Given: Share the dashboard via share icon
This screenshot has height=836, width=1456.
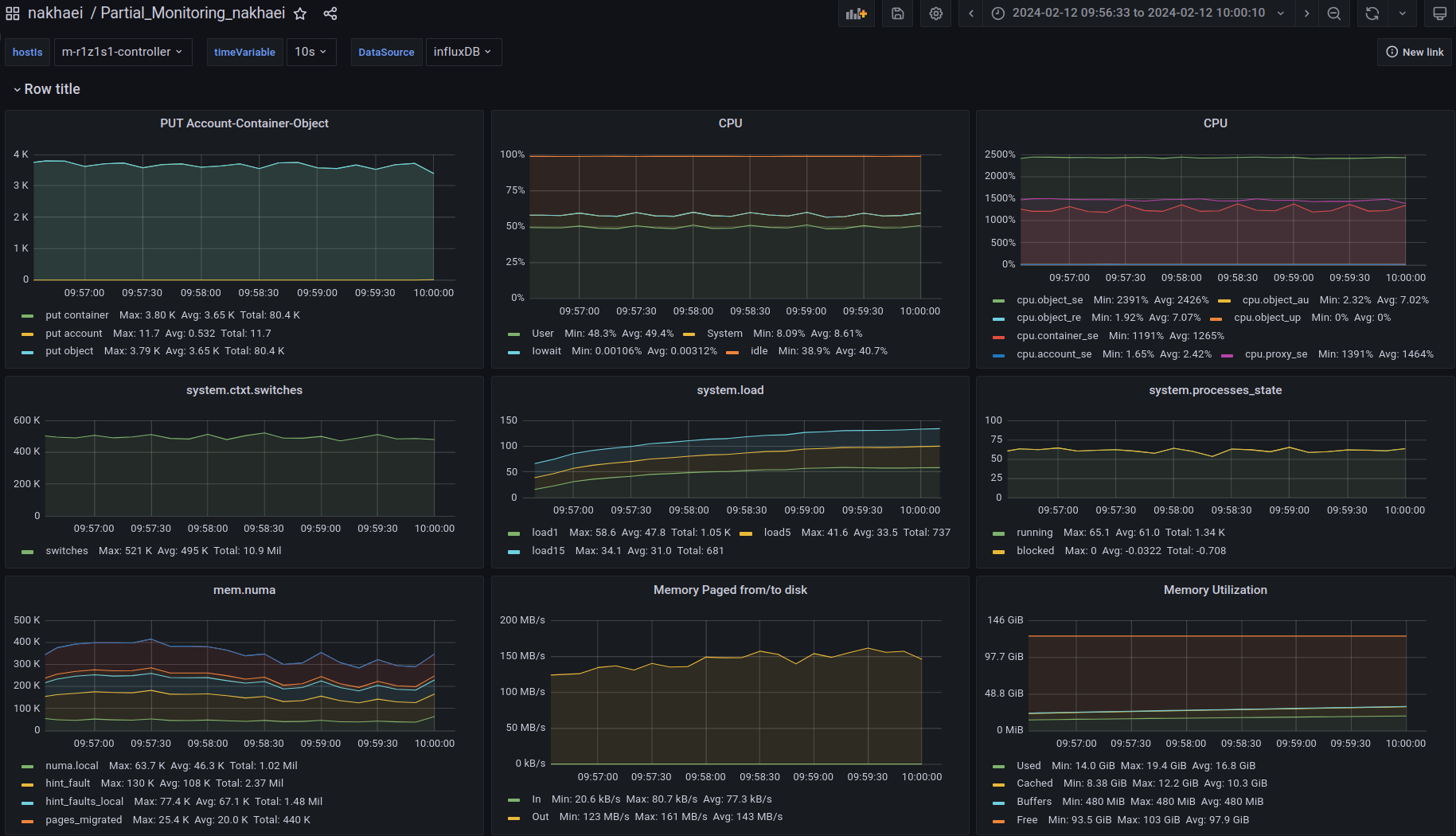Looking at the screenshot, I should click(x=330, y=14).
